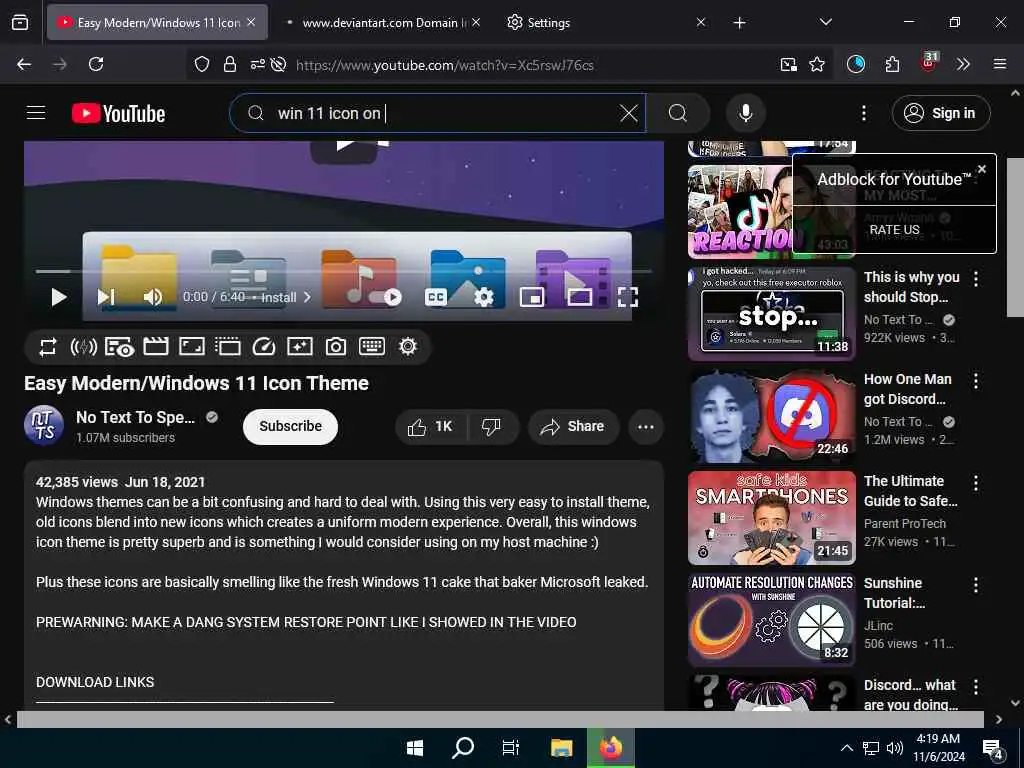Open options for 'The Ultimate Guide to Safe'
Viewport: 1024px width, 768px height.
pyautogui.click(x=976, y=483)
